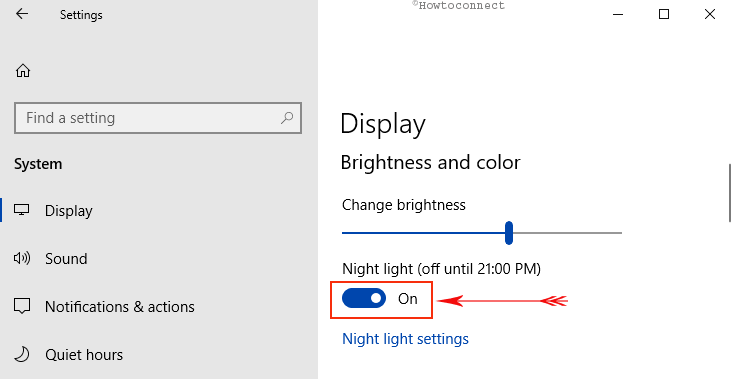Image resolution: width=731 pixels, height=379 pixels.
Task: Click the vertical scrollbar thumb
Action: coord(729,193)
